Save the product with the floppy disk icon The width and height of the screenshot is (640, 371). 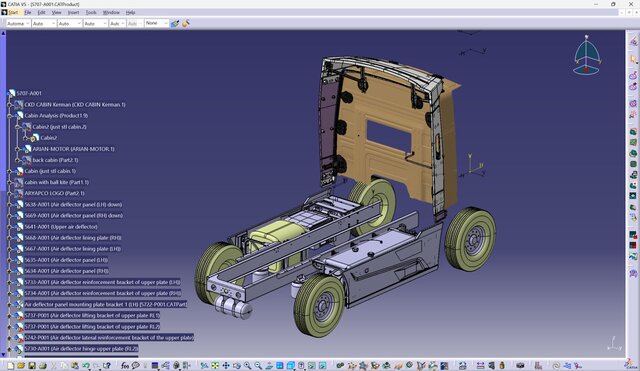pyautogui.click(x=32, y=366)
